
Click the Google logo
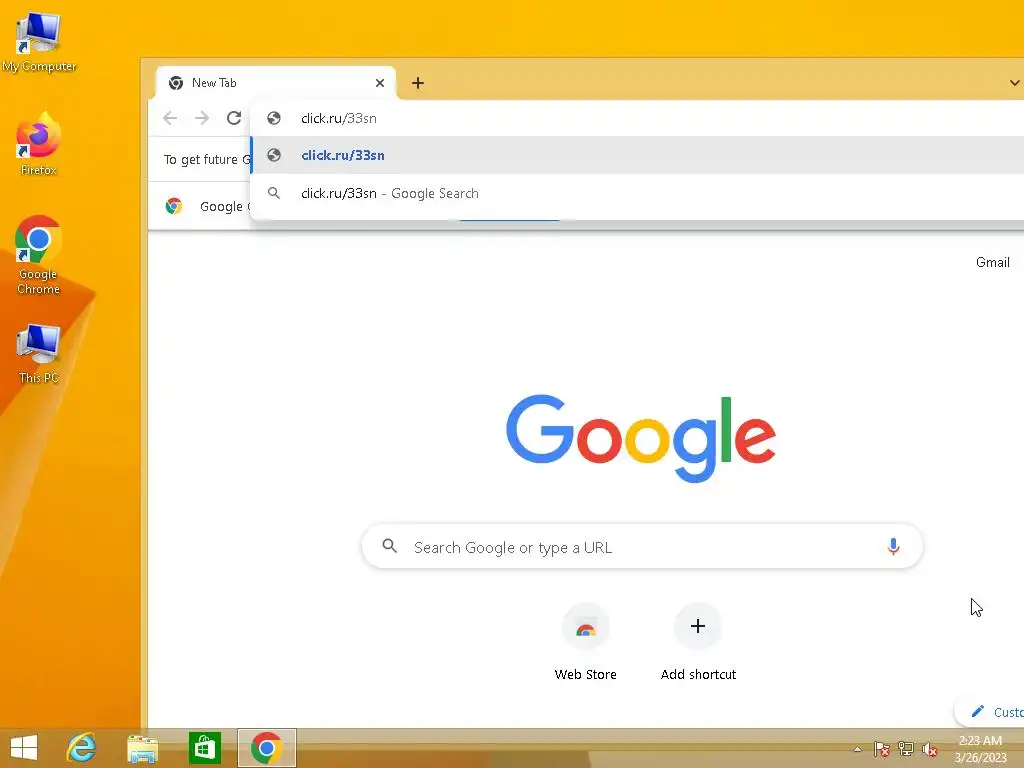641,438
